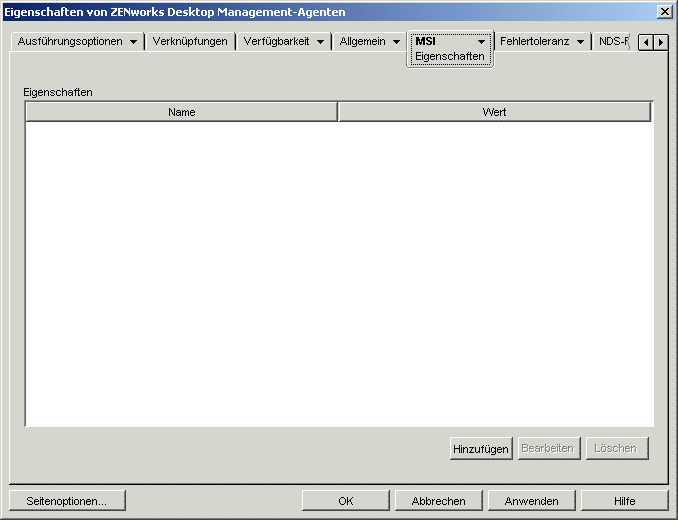This screenshot has height=520, width=678.
Task: Click the Name column header
Action: (182, 112)
